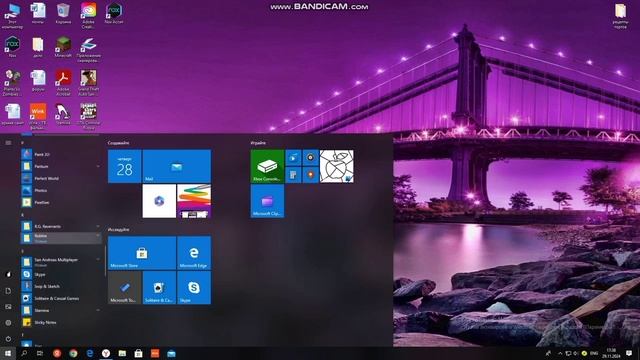
Task: Expand the San Andreas Multiplayer folder
Action: point(60,261)
